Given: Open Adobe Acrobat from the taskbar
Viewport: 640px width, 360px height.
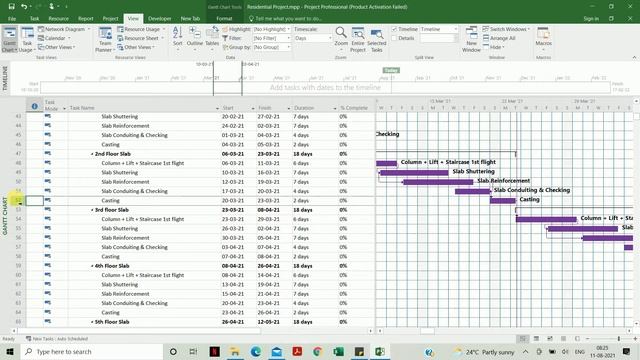Looking at the screenshot, I should click(x=297, y=351).
